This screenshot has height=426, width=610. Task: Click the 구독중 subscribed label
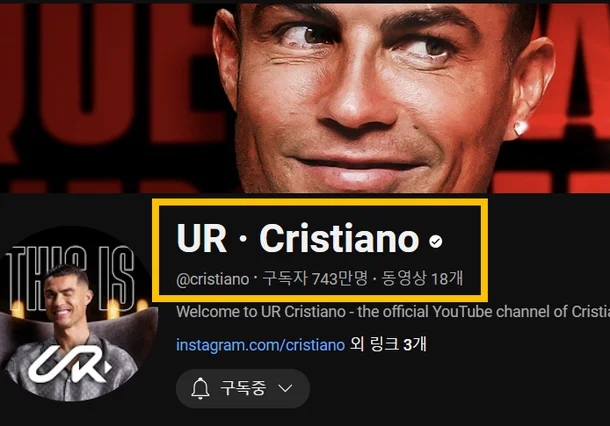pos(243,388)
